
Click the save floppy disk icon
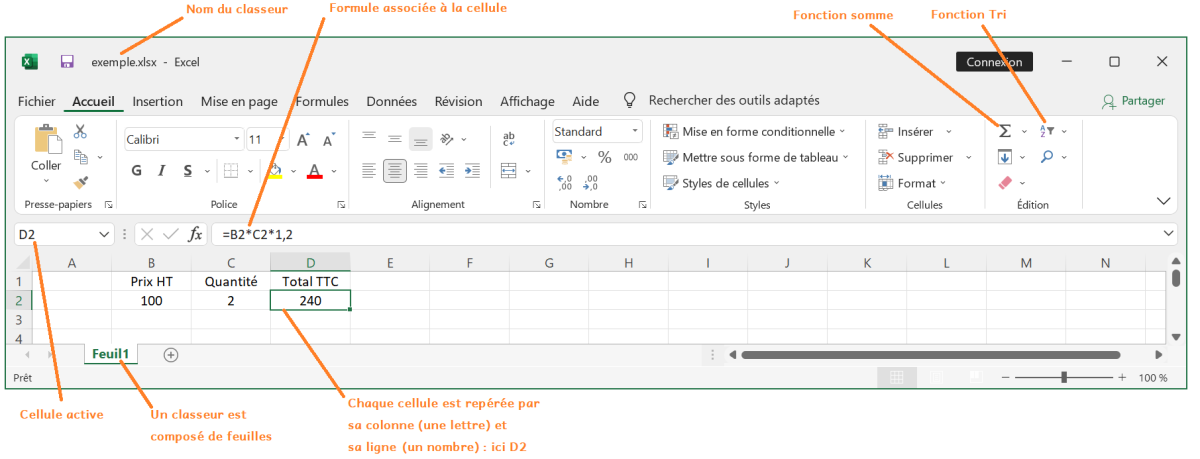click(x=67, y=62)
